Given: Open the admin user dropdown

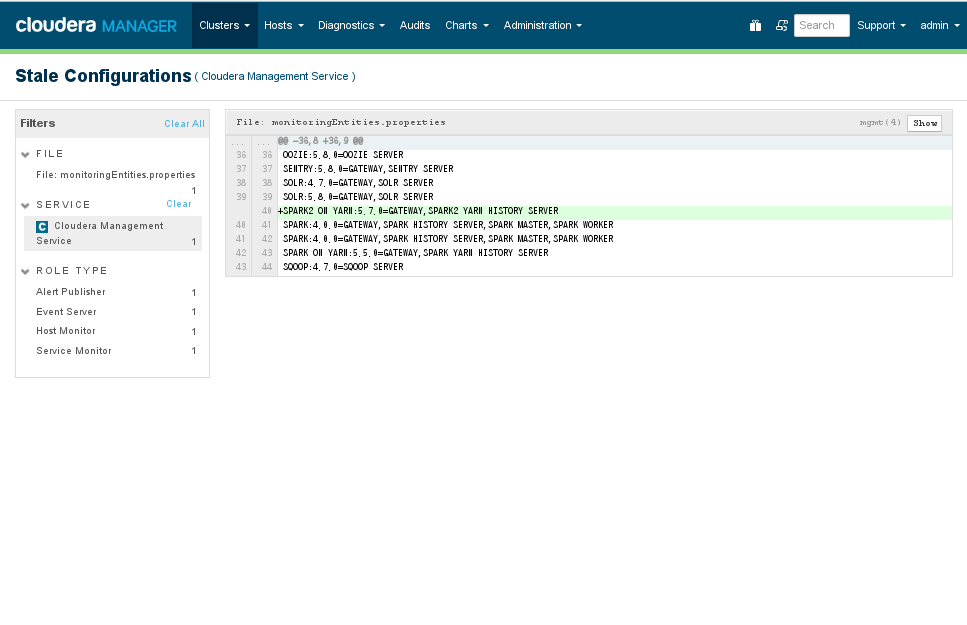Looking at the screenshot, I should [x=940, y=25].
